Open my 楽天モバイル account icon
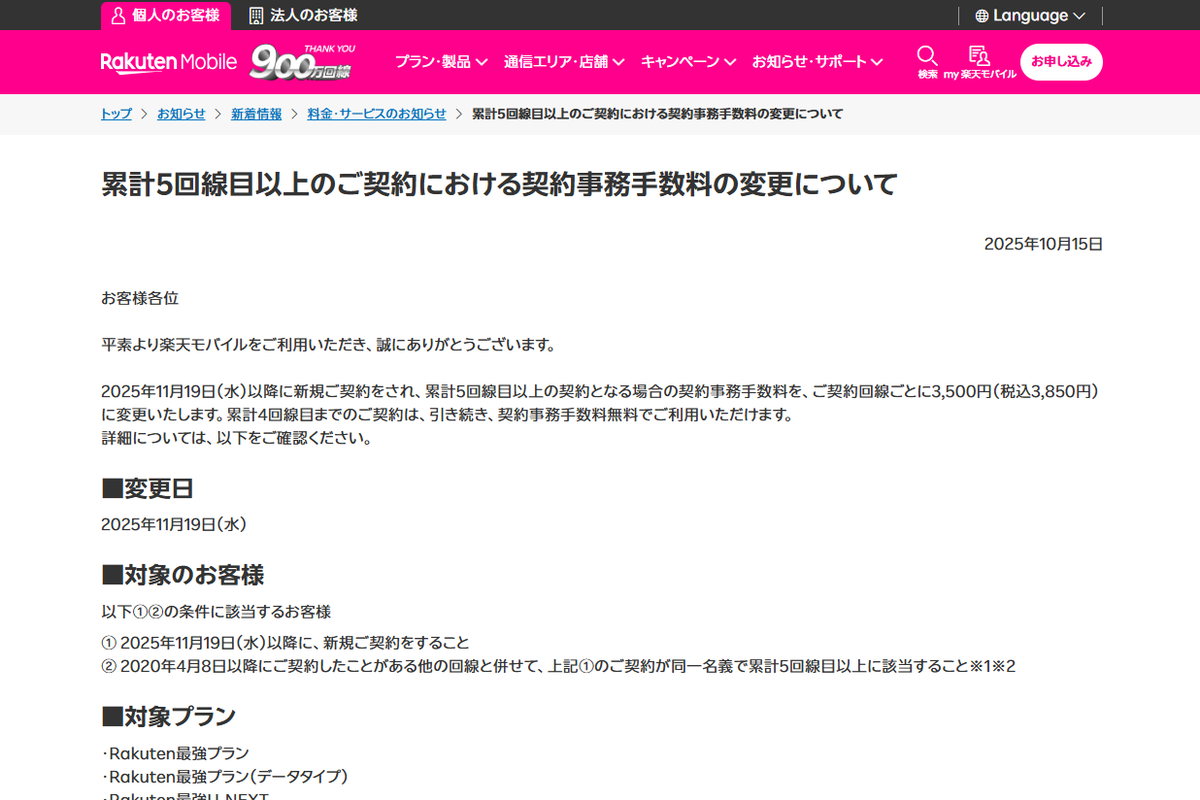Viewport: 1200px width, 800px height. [x=979, y=56]
